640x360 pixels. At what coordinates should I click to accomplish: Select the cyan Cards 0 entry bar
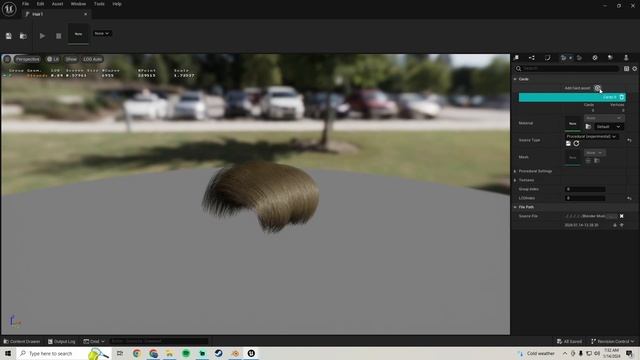pos(572,97)
